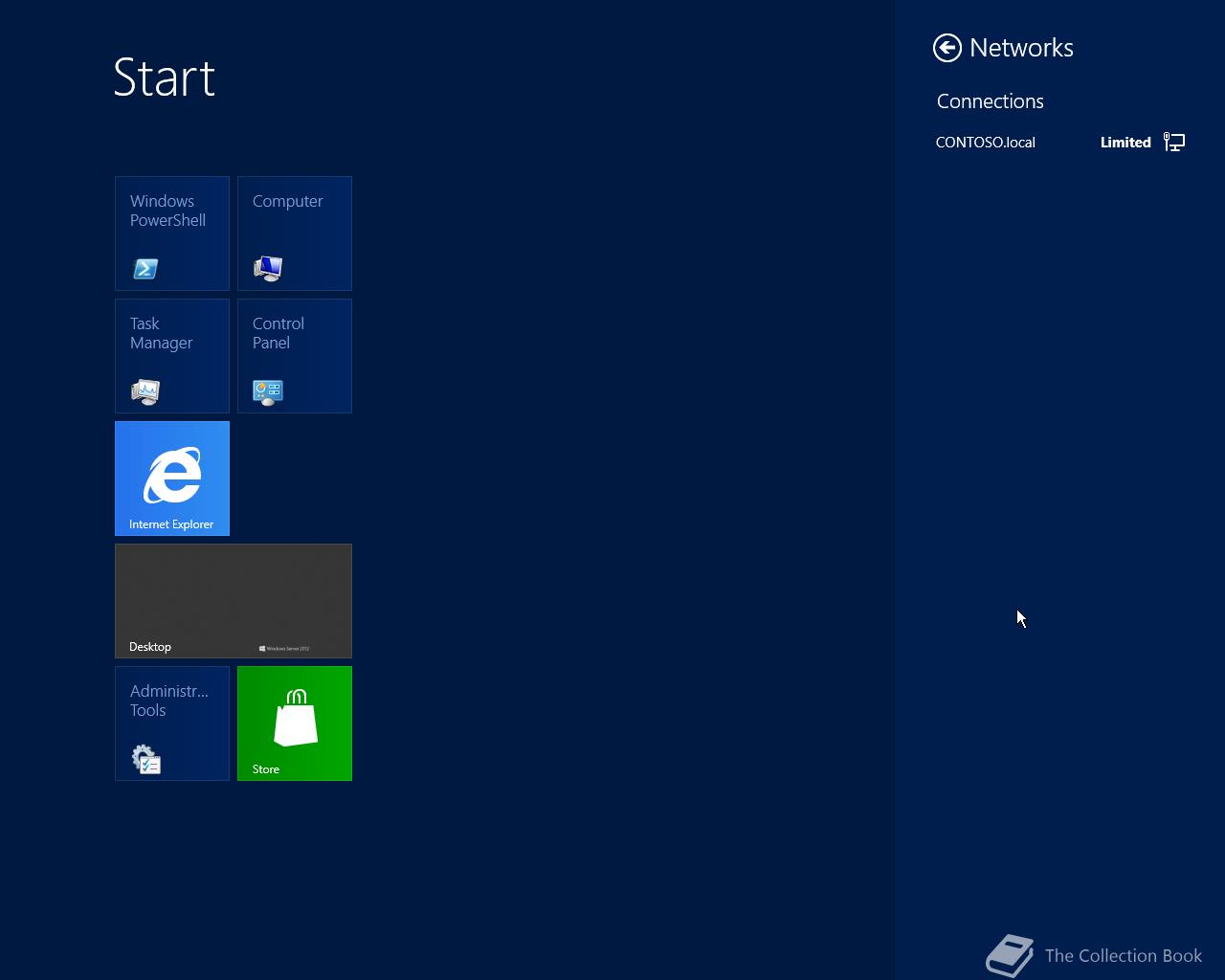The height and width of the screenshot is (980, 1225).
Task: Launch Task Manager tile
Action: 172,356
